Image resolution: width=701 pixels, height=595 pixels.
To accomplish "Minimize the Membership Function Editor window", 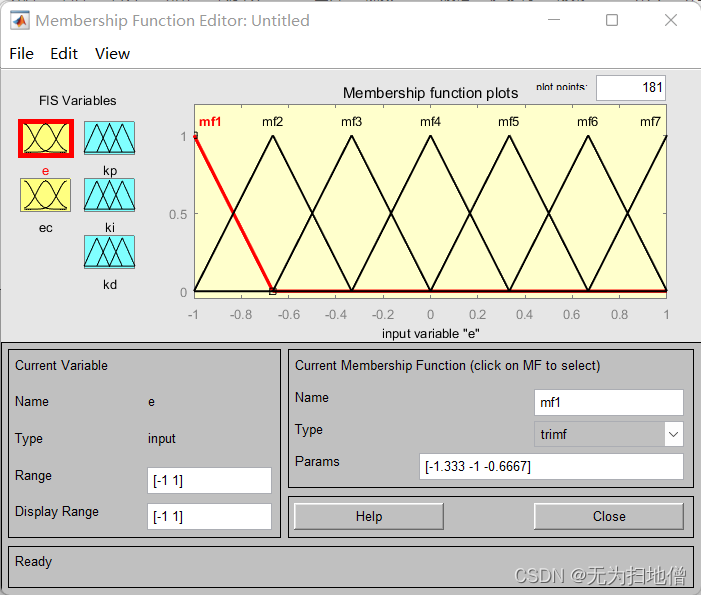I will pos(554,20).
